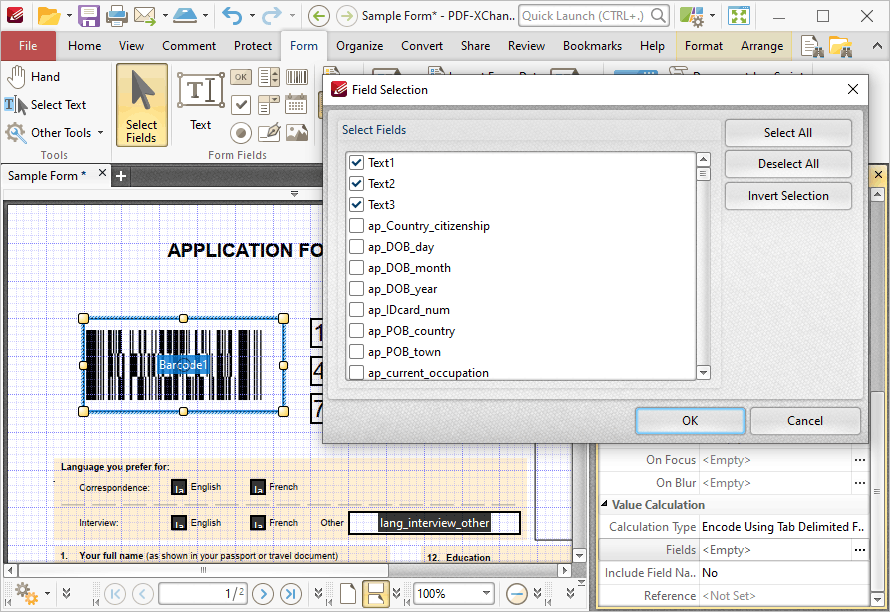The width and height of the screenshot is (890, 612).
Task: Click the Email envelope icon
Action: (145, 16)
